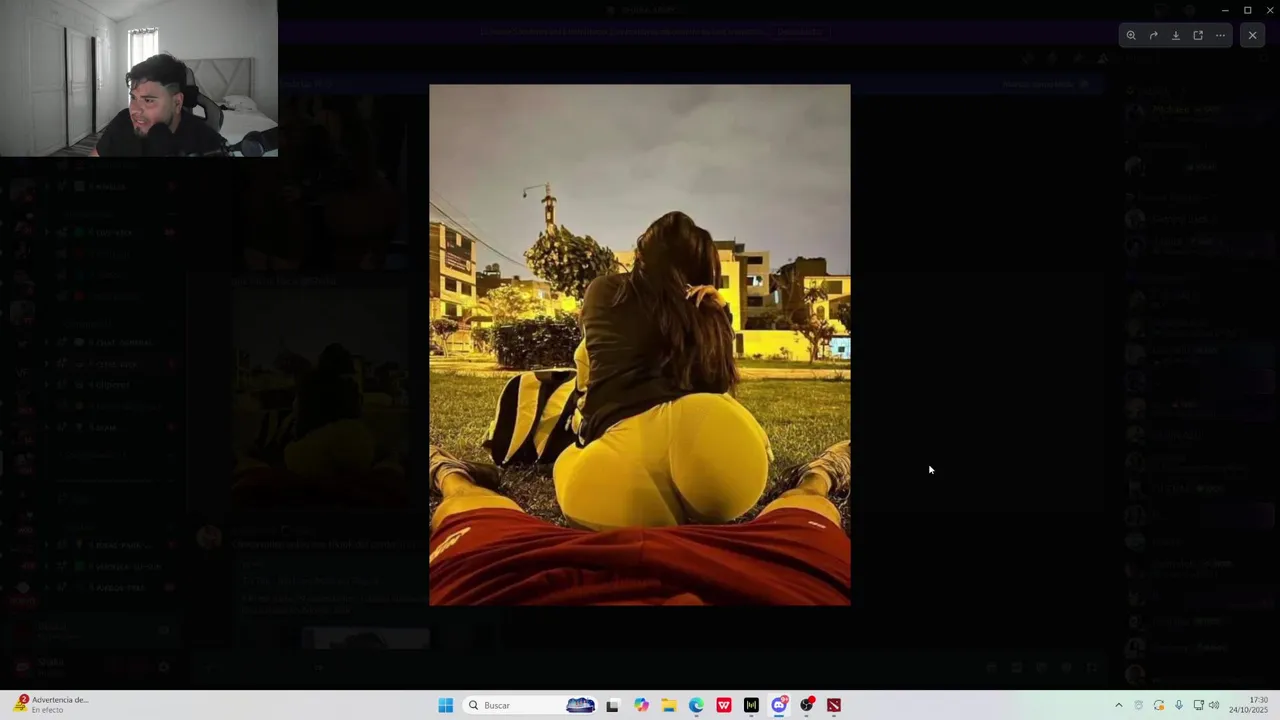
Task: Open the clock showing 17:30
Action: [1248, 705]
